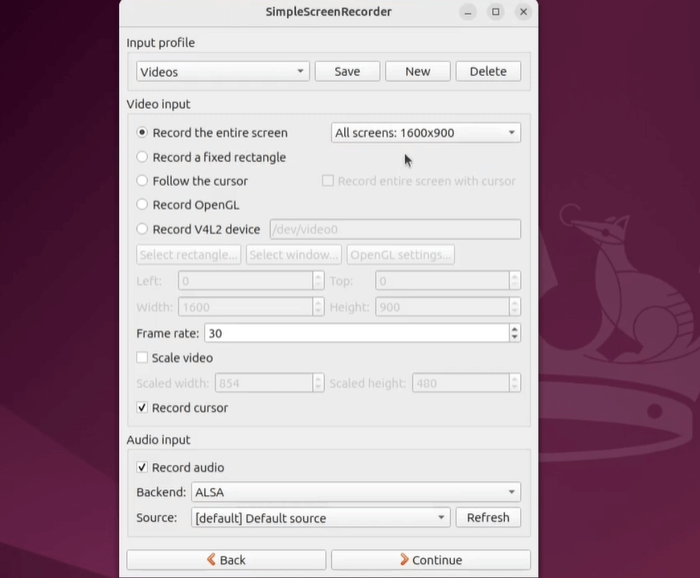This screenshot has width=700, height=578.
Task: Click the SimpleScreenRecorder title text
Action: (329, 12)
